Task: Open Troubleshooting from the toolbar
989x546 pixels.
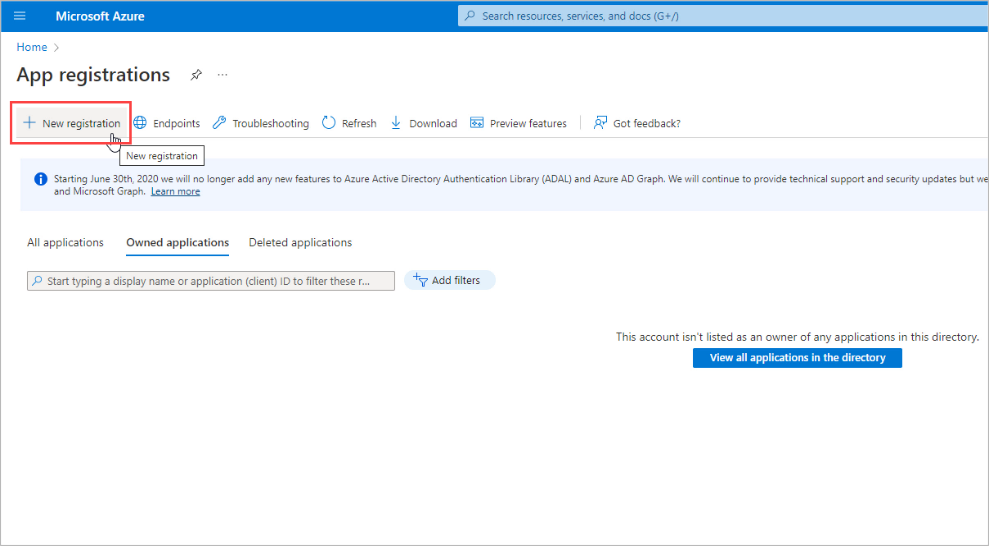Action: click(x=261, y=123)
